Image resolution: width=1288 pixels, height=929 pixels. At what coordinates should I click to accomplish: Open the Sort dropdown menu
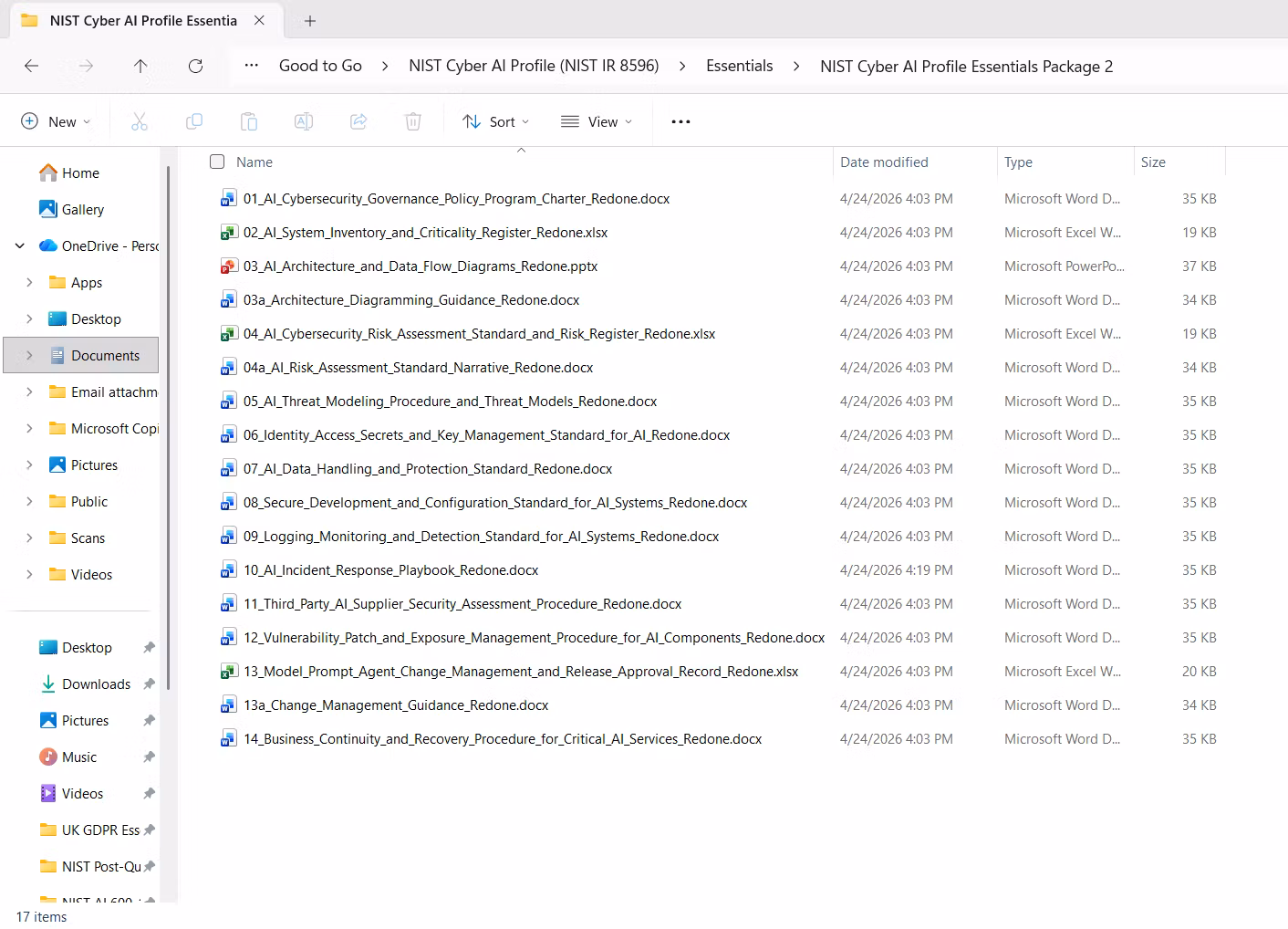pyautogui.click(x=495, y=121)
